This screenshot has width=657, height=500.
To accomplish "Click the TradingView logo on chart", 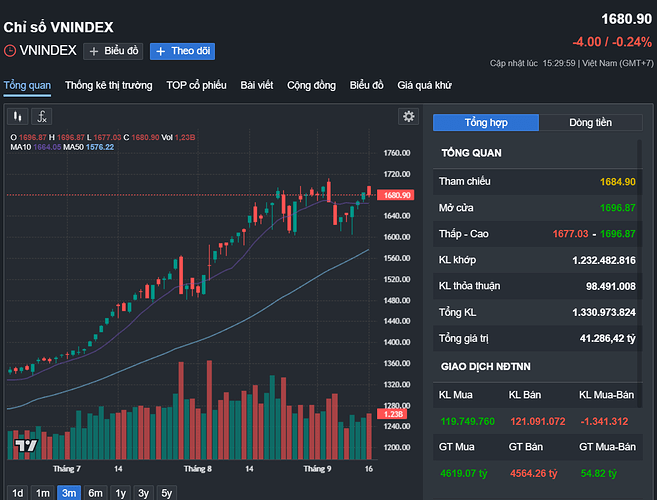I will [27, 446].
